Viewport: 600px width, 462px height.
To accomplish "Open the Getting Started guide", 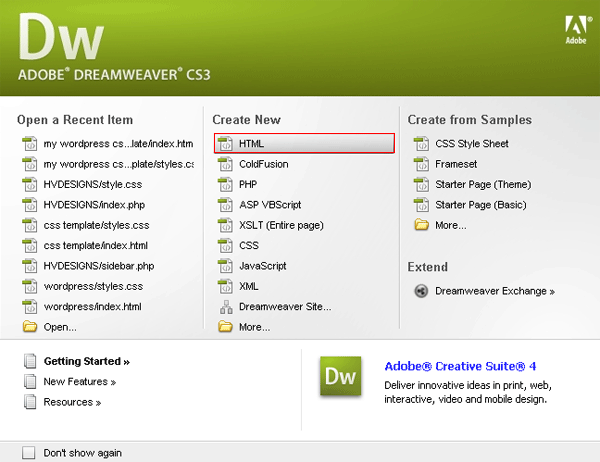I will 87,361.
